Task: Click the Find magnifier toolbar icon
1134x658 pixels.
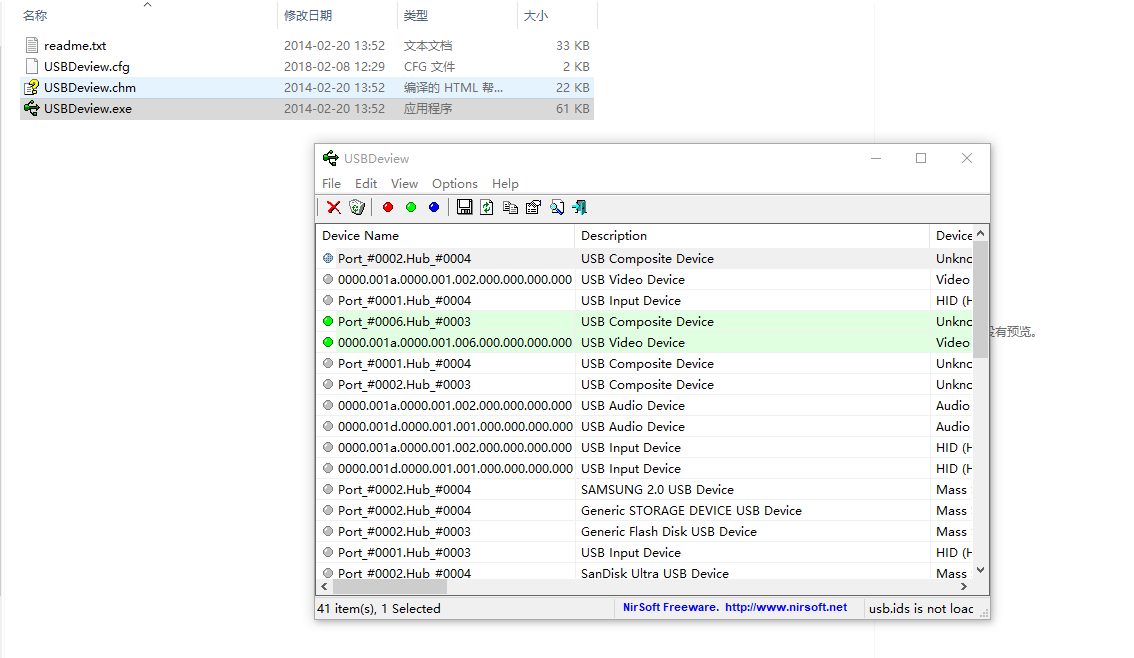Action: coord(556,207)
